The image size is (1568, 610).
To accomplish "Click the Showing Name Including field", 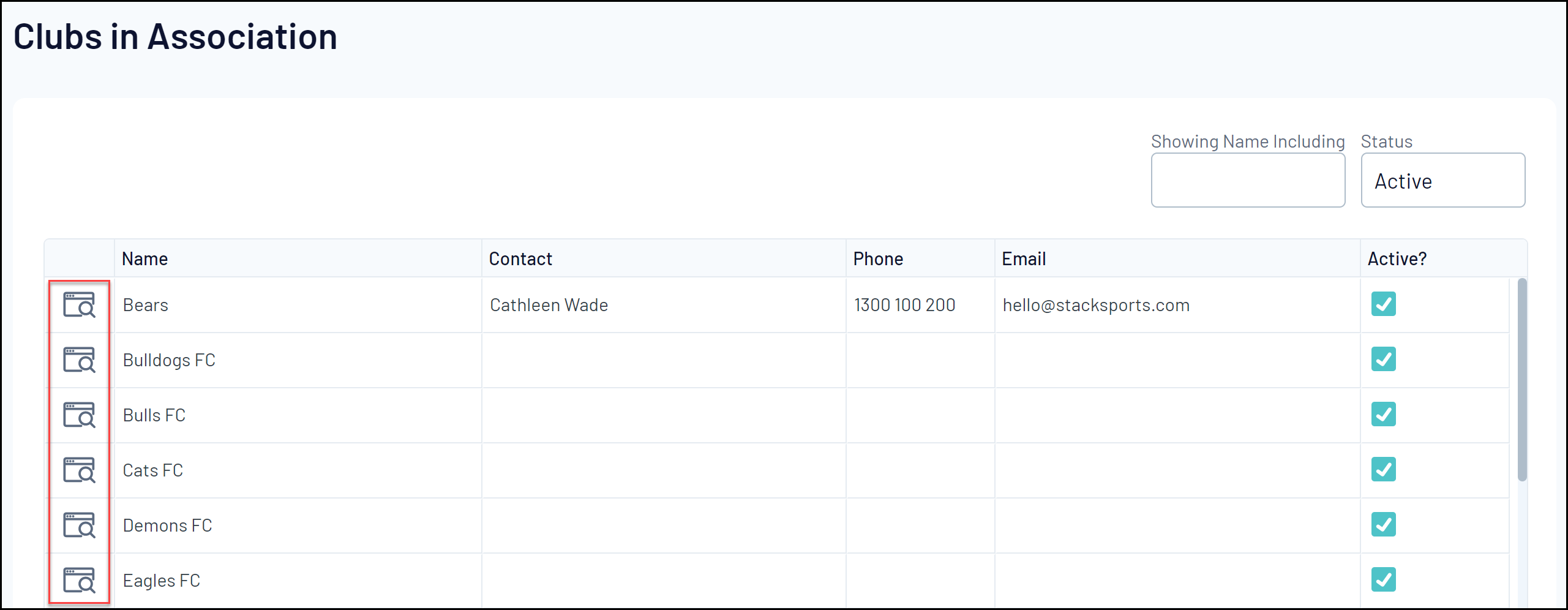I will point(1247,181).
